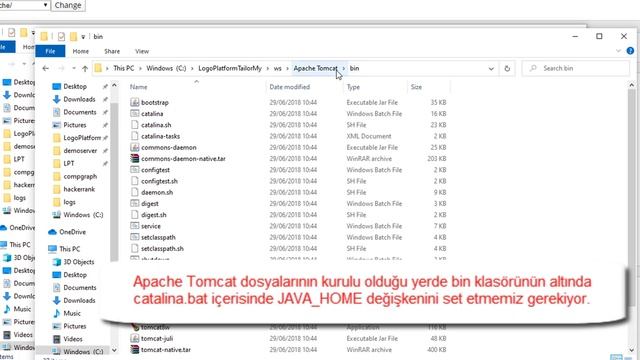The width and height of the screenshot is (640, 360).
Task: Click Properties checkmark icon in title bar
Action: [x=61, y=37]
